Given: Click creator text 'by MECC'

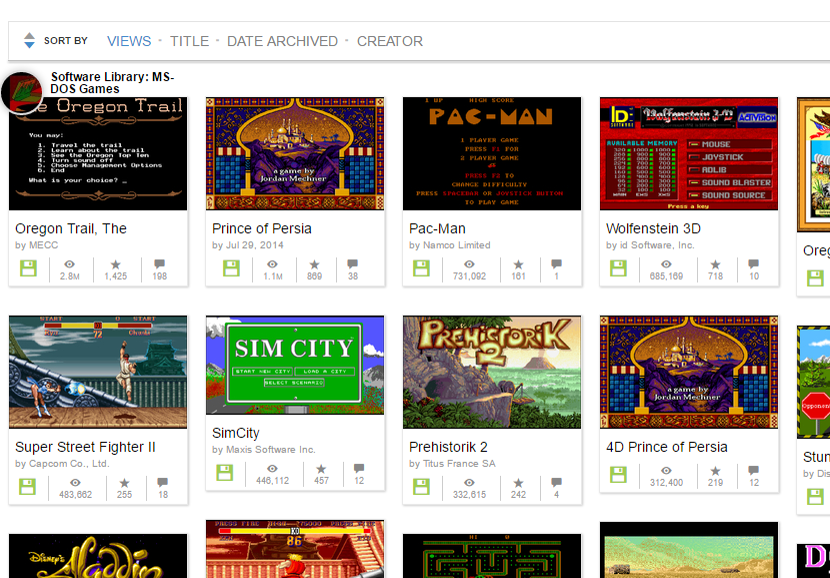Looking at the screenshot, I should [37, 245].
